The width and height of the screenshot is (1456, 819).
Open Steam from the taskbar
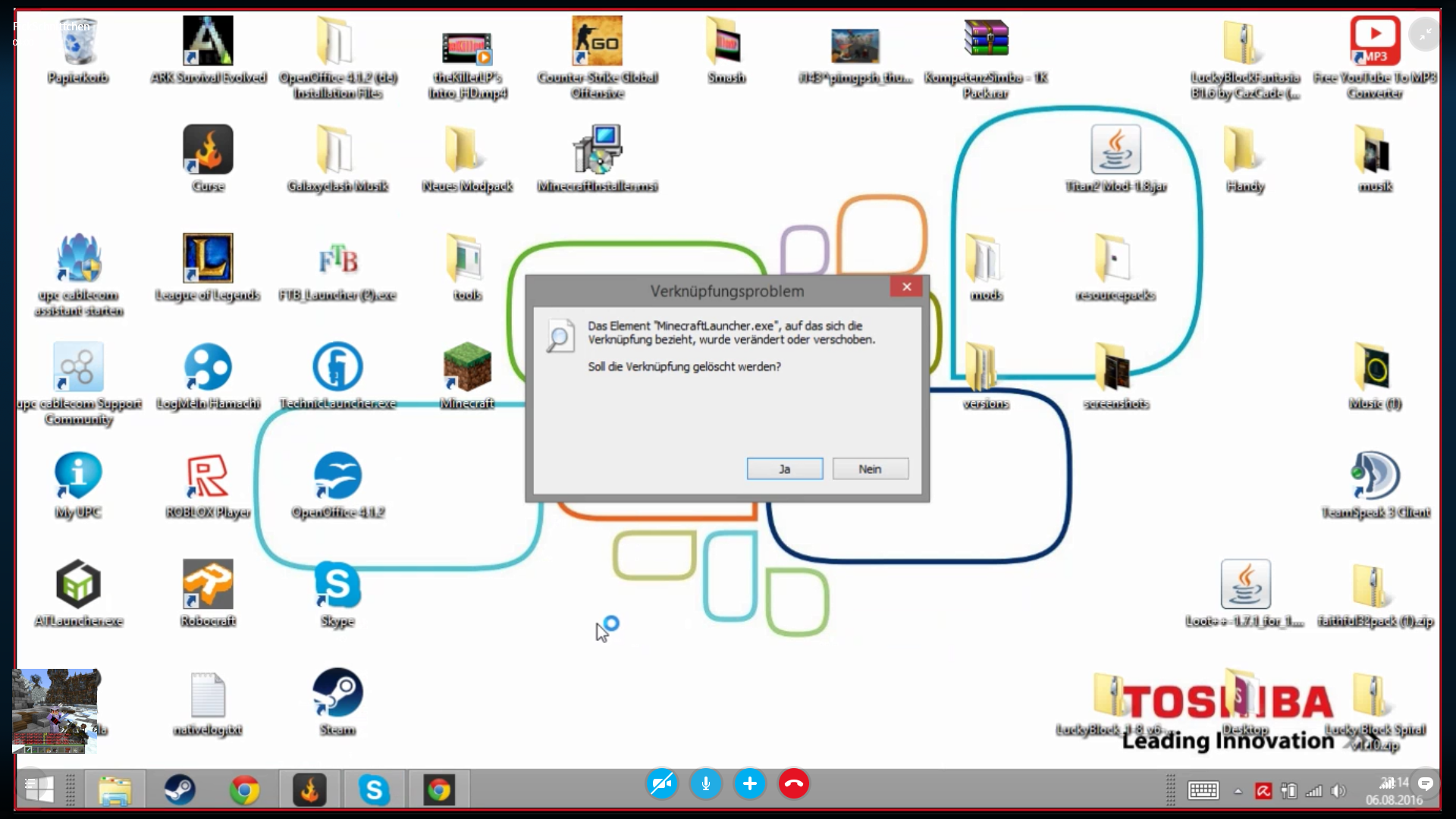point(180,789)
